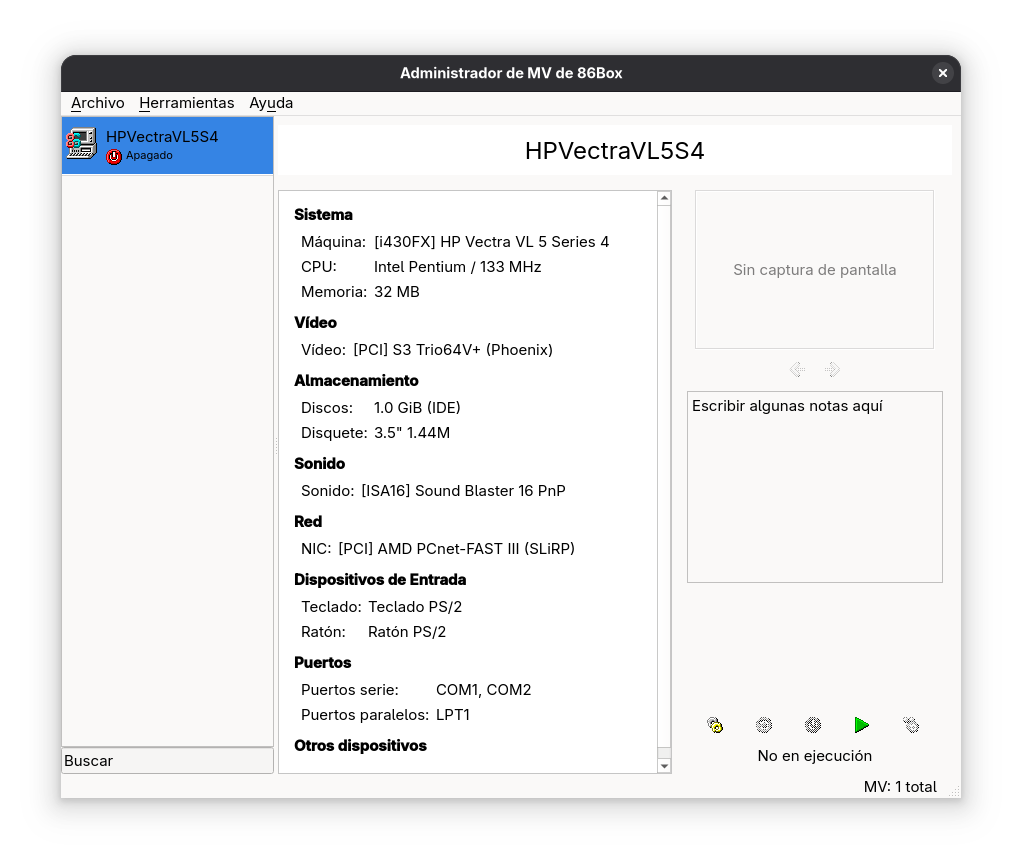
Task: Click the 'Red' section header
Action: [308, 521]
